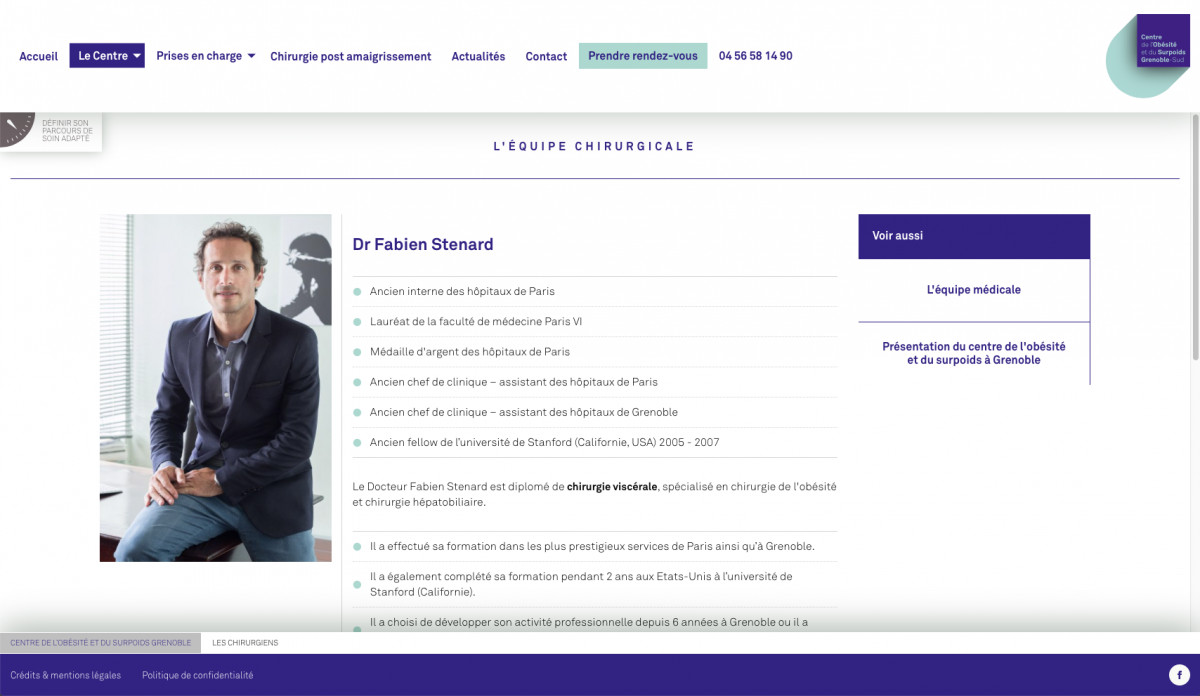Expand the Le Centre dropdown menu
The height and width of the screenshot is (696, 1200).
coord(107,56)
